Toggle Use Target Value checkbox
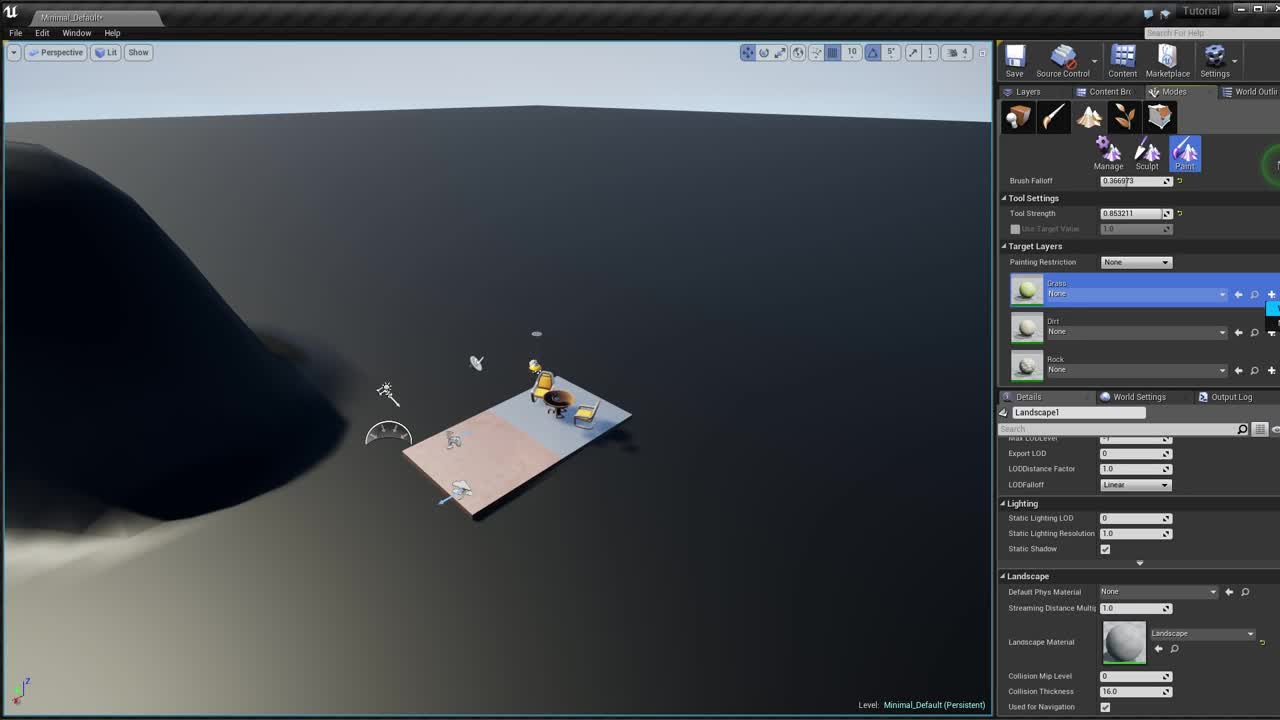 (x=1015, y=229)
